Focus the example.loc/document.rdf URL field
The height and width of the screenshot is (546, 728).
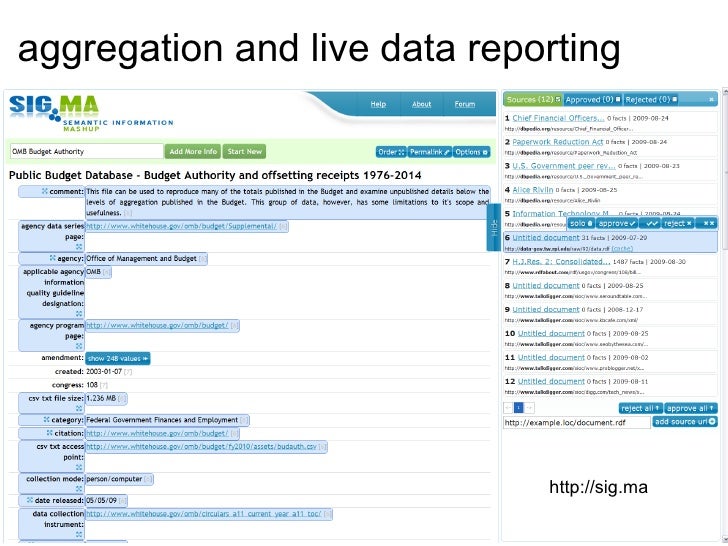tap(577, 422)
